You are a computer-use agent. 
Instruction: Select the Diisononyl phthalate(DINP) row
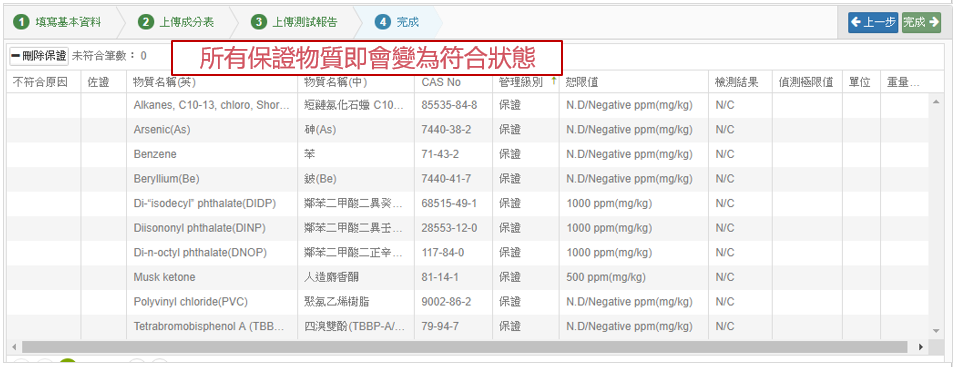click(467, 228)
